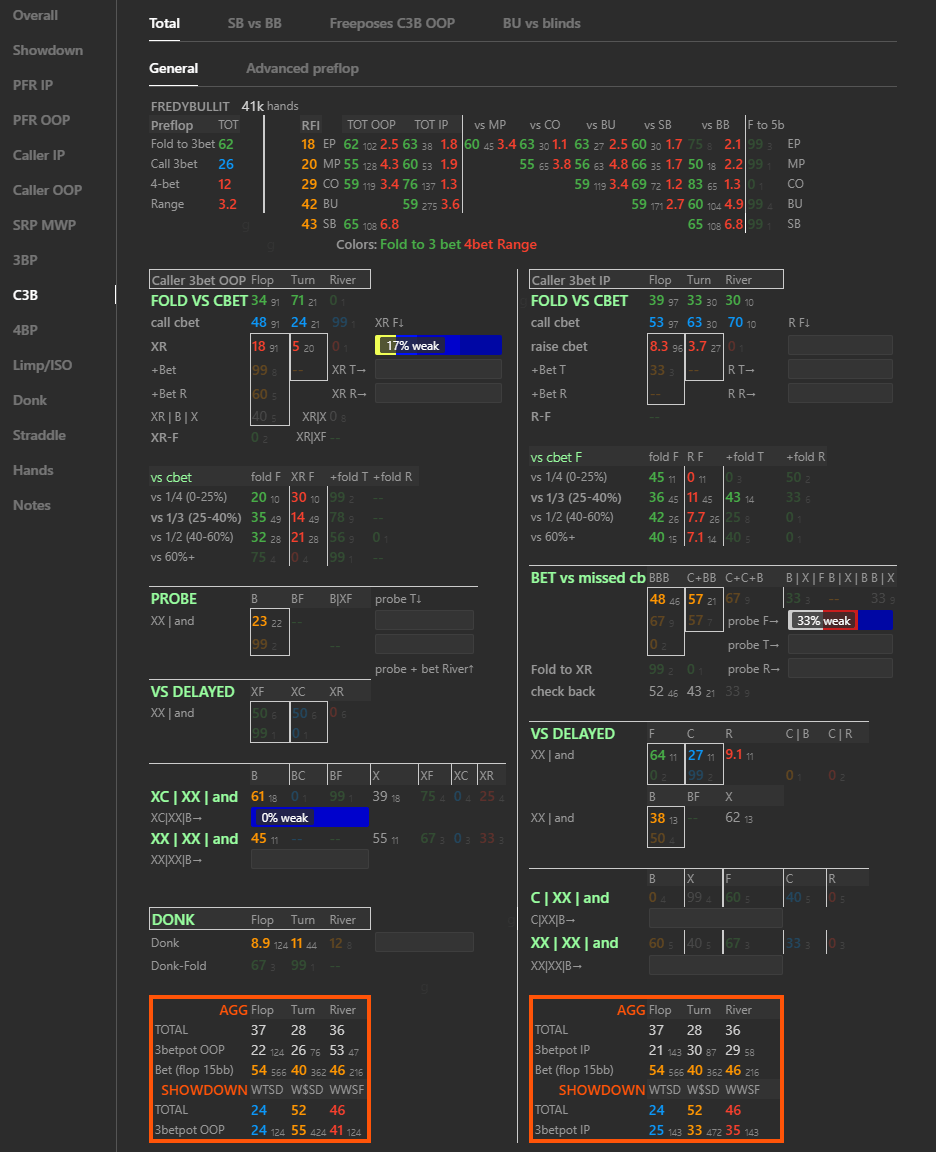Click the FREDYBULLIT player name

(x=190, y=107)
